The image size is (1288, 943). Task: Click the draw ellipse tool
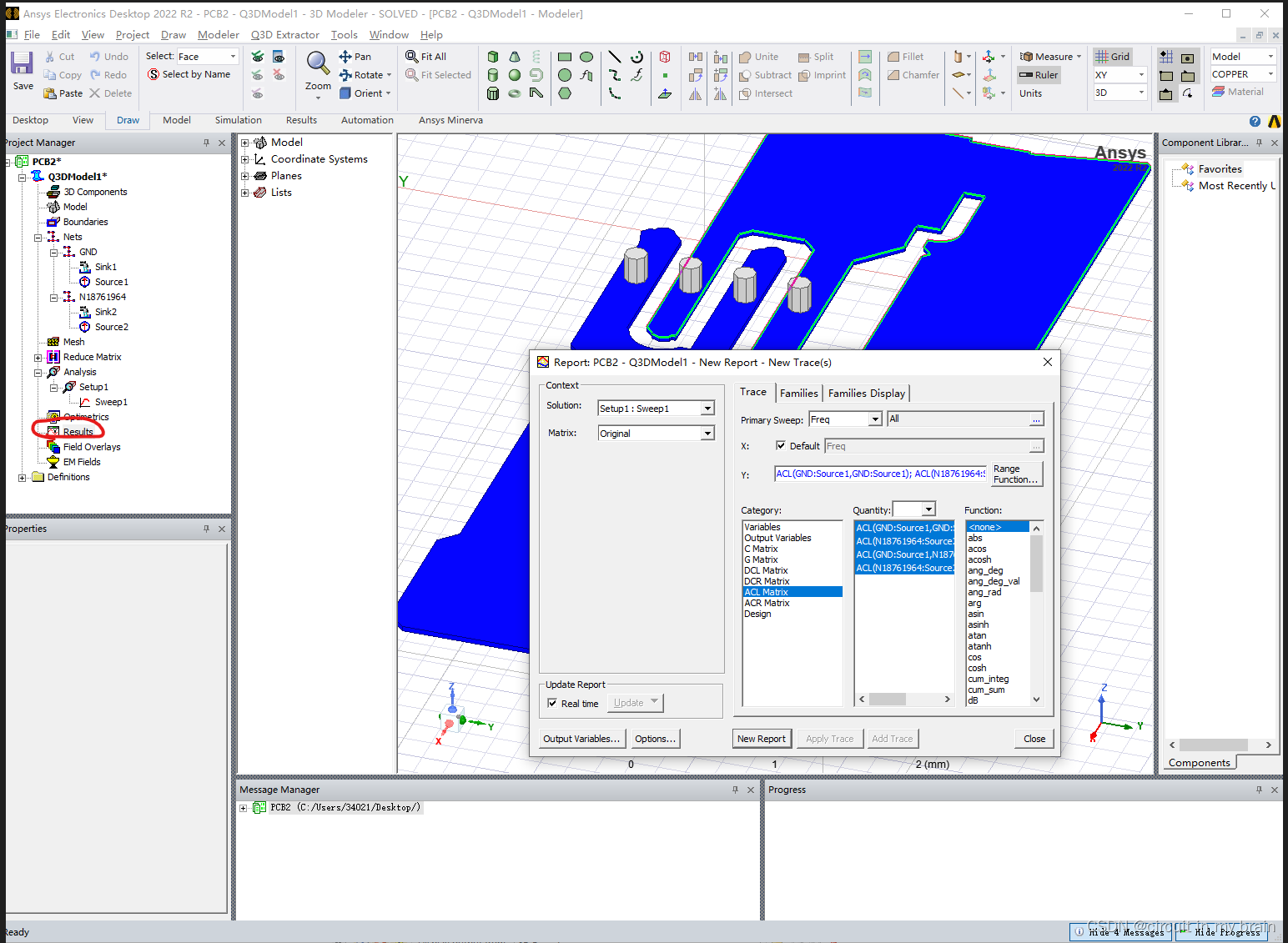[586, 57]
